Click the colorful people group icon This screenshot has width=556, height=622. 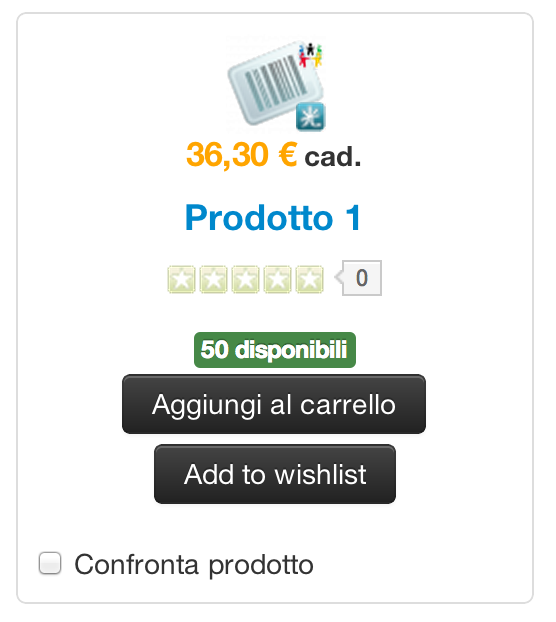tap(311, 55)
